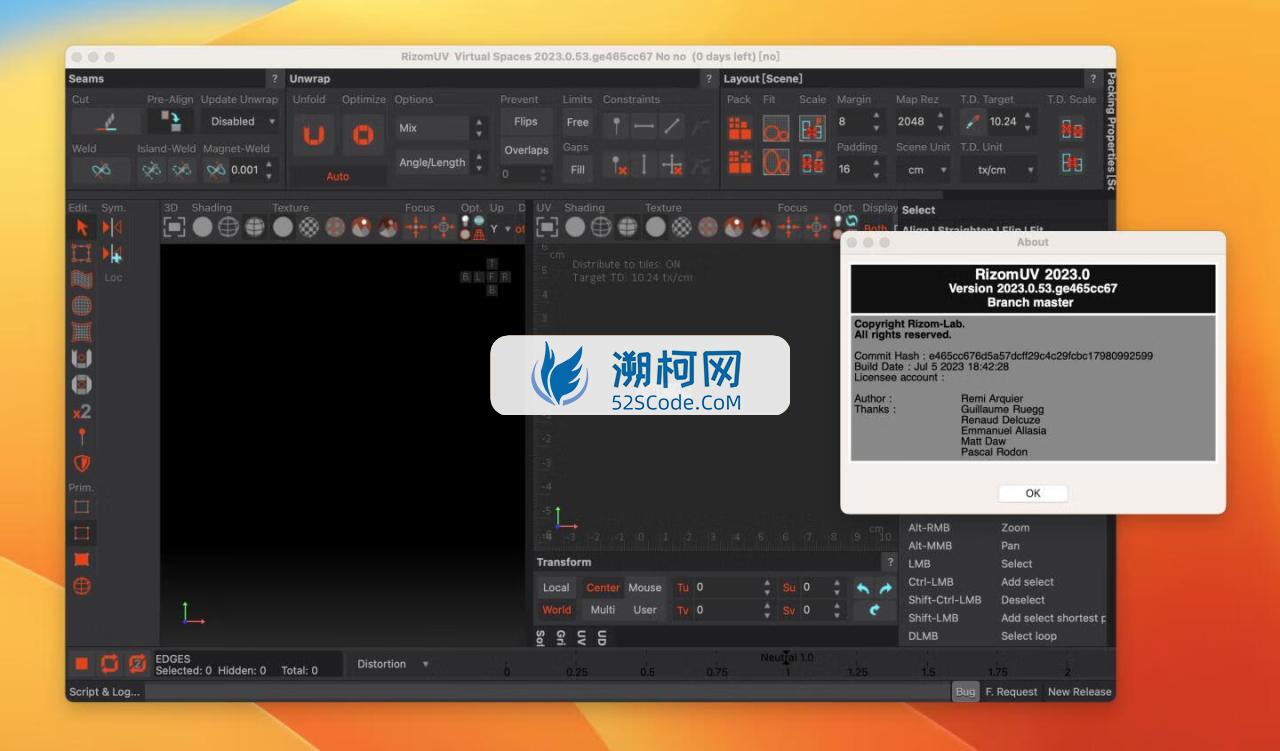Click the 3D viewport frame icon

click(x=175, y=228)
